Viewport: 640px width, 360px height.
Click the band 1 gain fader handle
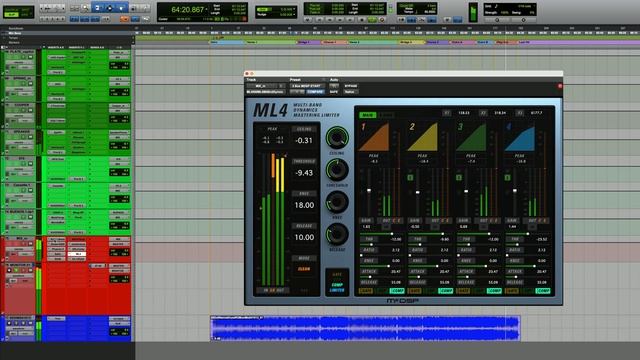point(369,191)
